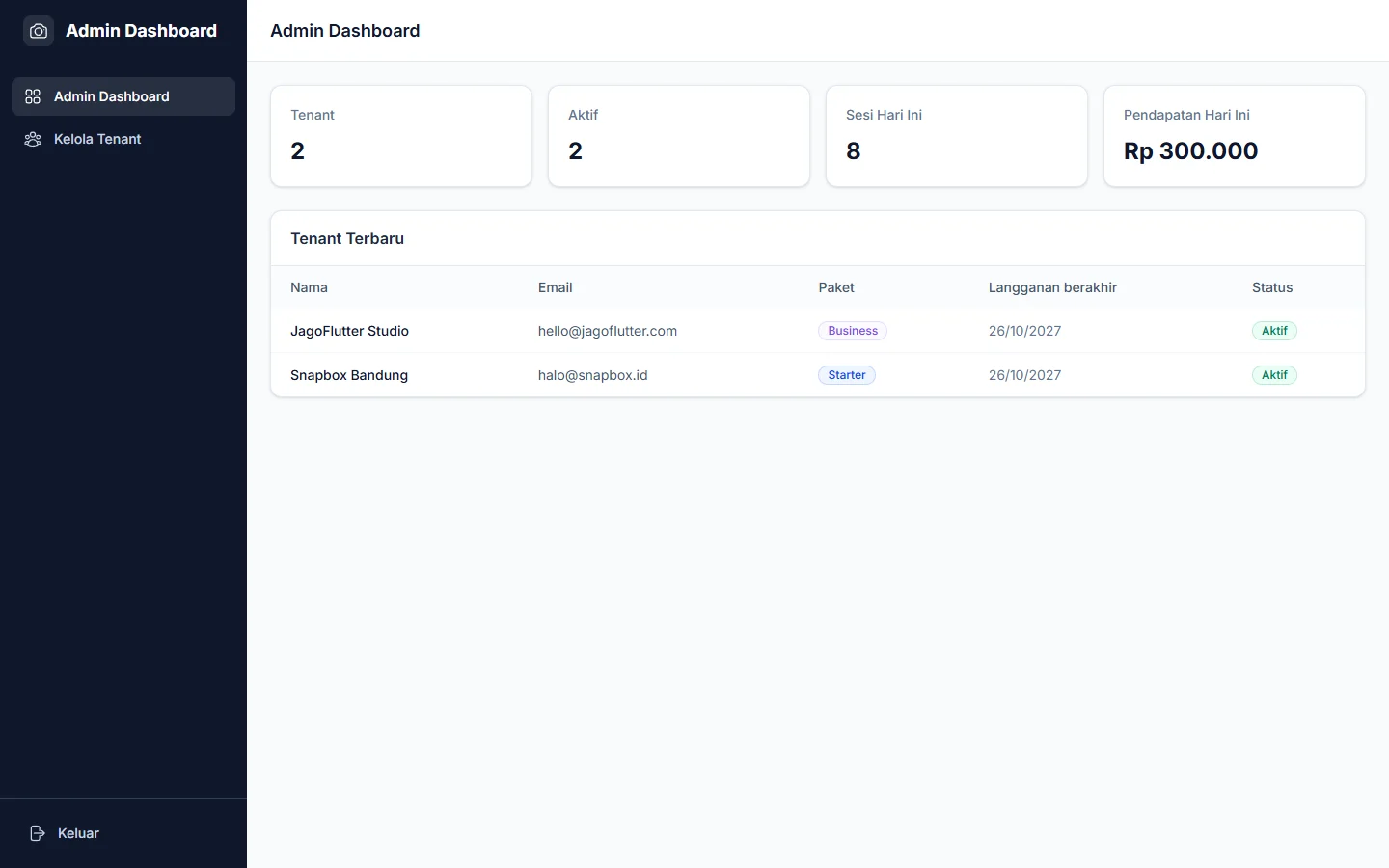1389x868 pixels.
Task: Click JagoFlutter Studio's 26/10/2027 expiry date
Action: (x=1024, y=331)
